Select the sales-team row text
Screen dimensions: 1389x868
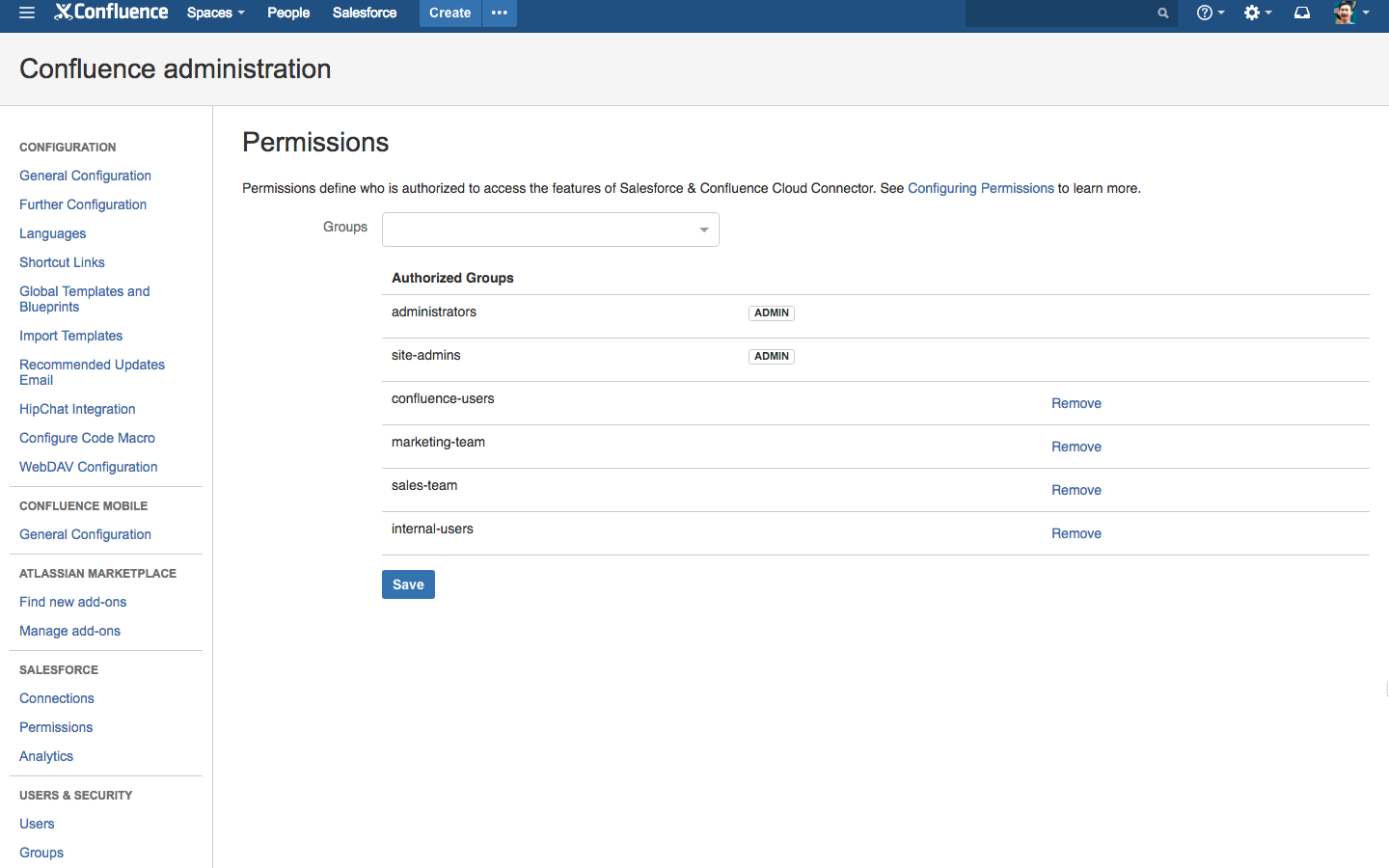click(x=424, y=485)
